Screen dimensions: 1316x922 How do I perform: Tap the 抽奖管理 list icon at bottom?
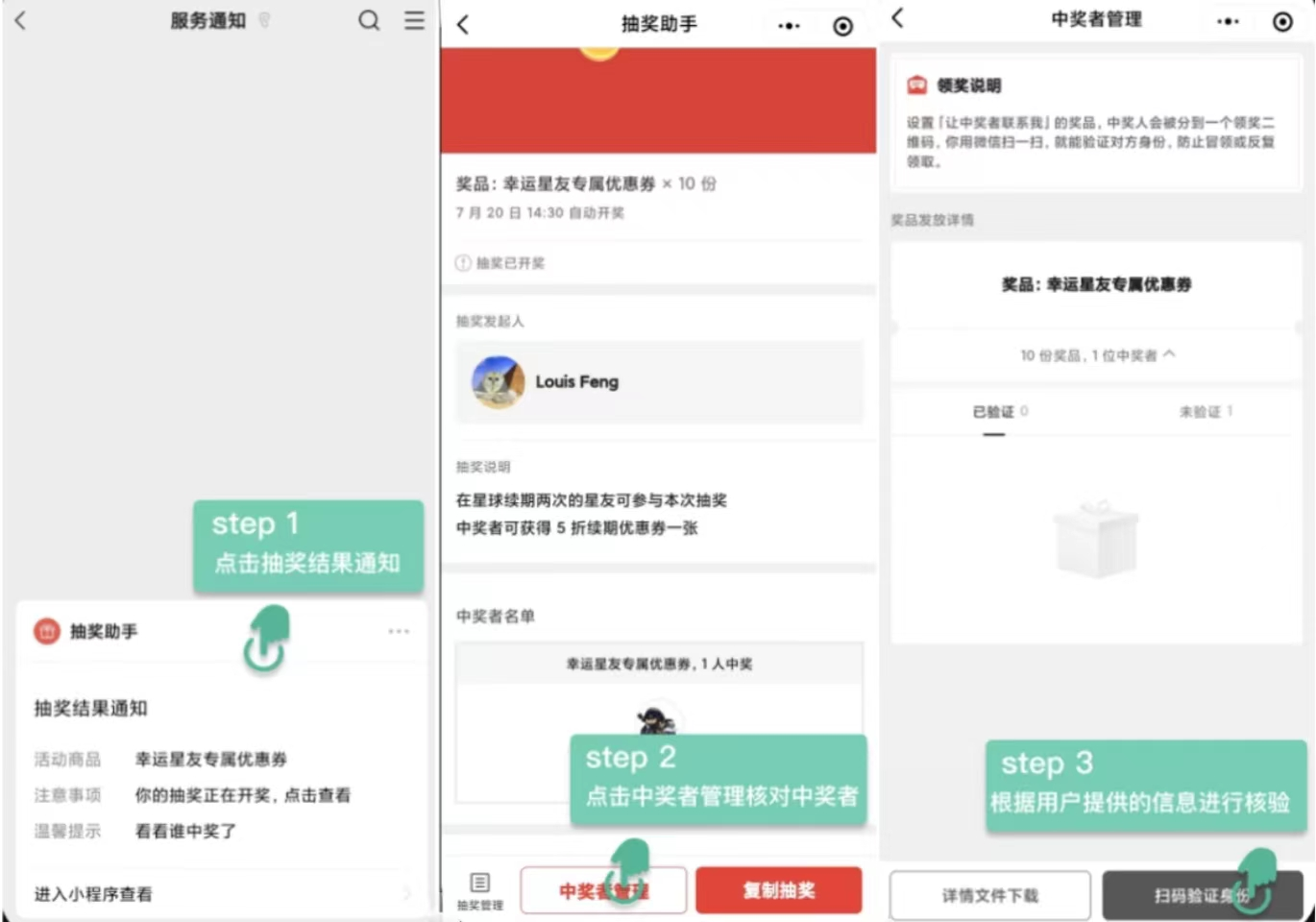pos(479,889)
